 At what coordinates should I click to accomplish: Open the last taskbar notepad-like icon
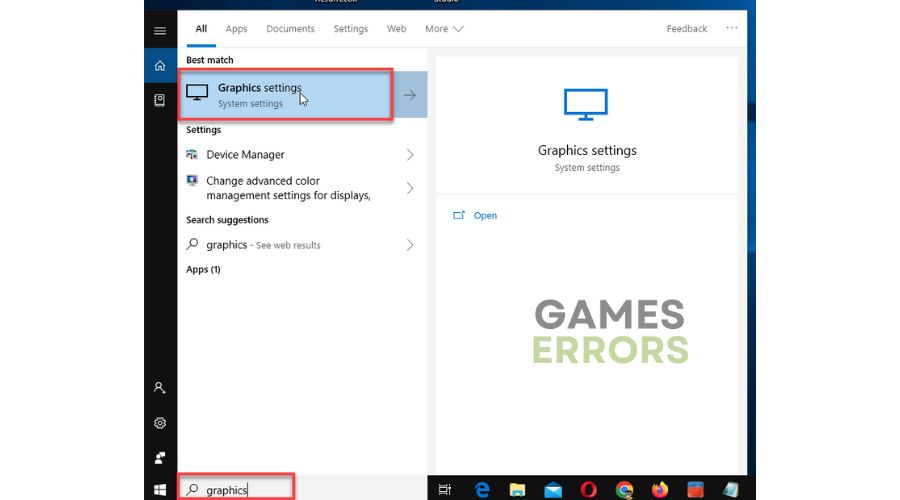[x=731, y=490]
